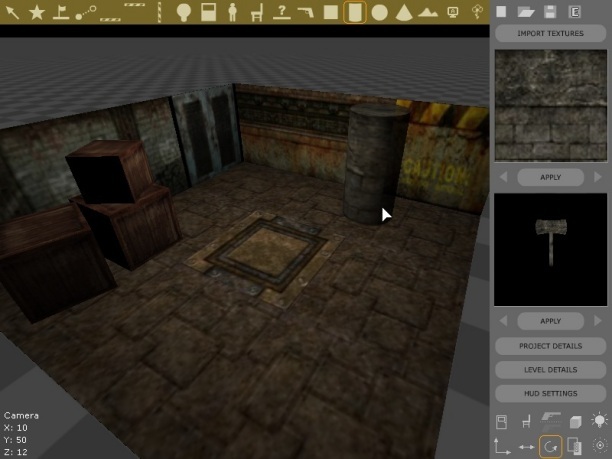Click the square floor hatch in viewport
Screen dimensions: 612x459
tap(265, 257)
